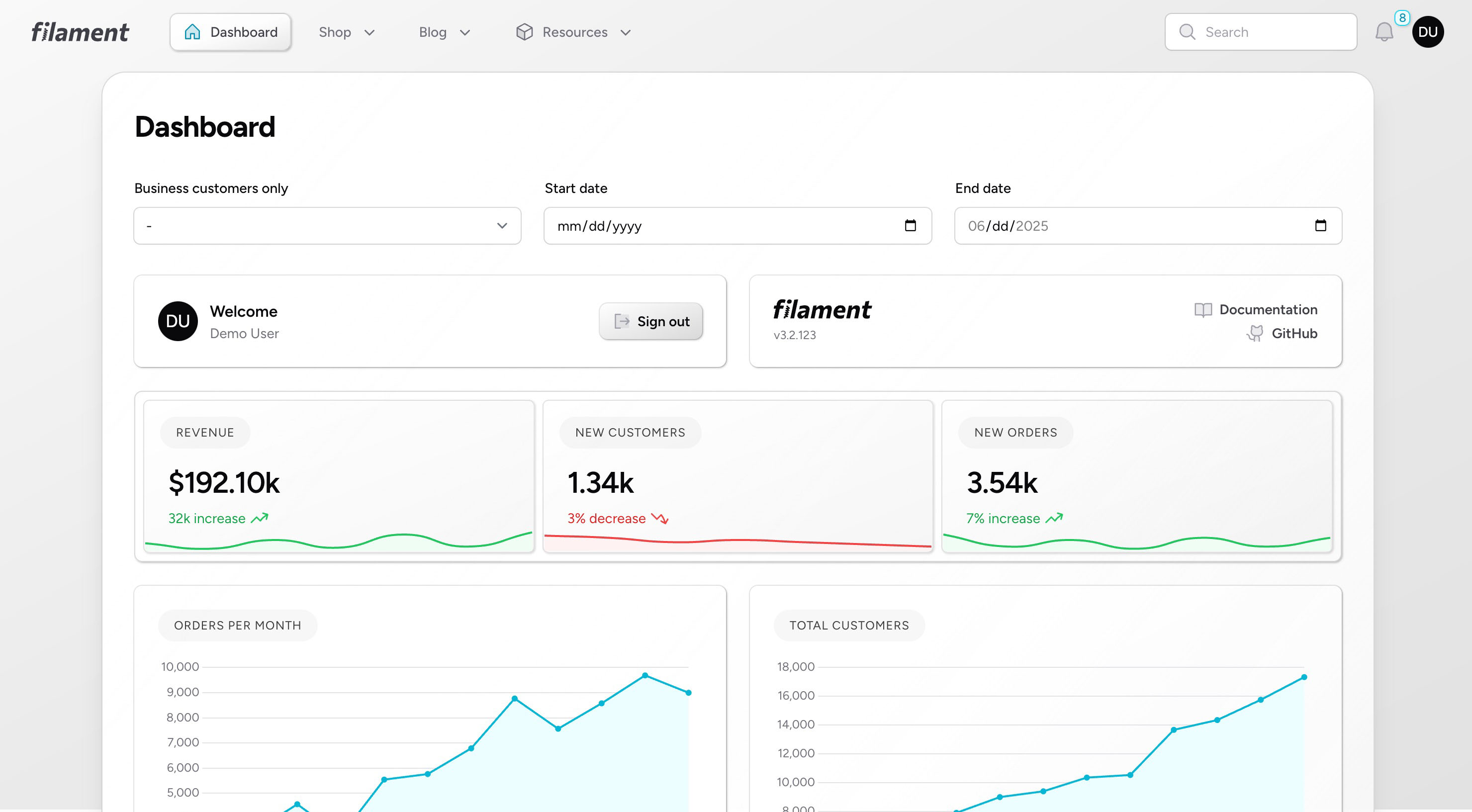Click the NEW ORDERS label badge
1472x812 pixels.
tap(1015, 433)
